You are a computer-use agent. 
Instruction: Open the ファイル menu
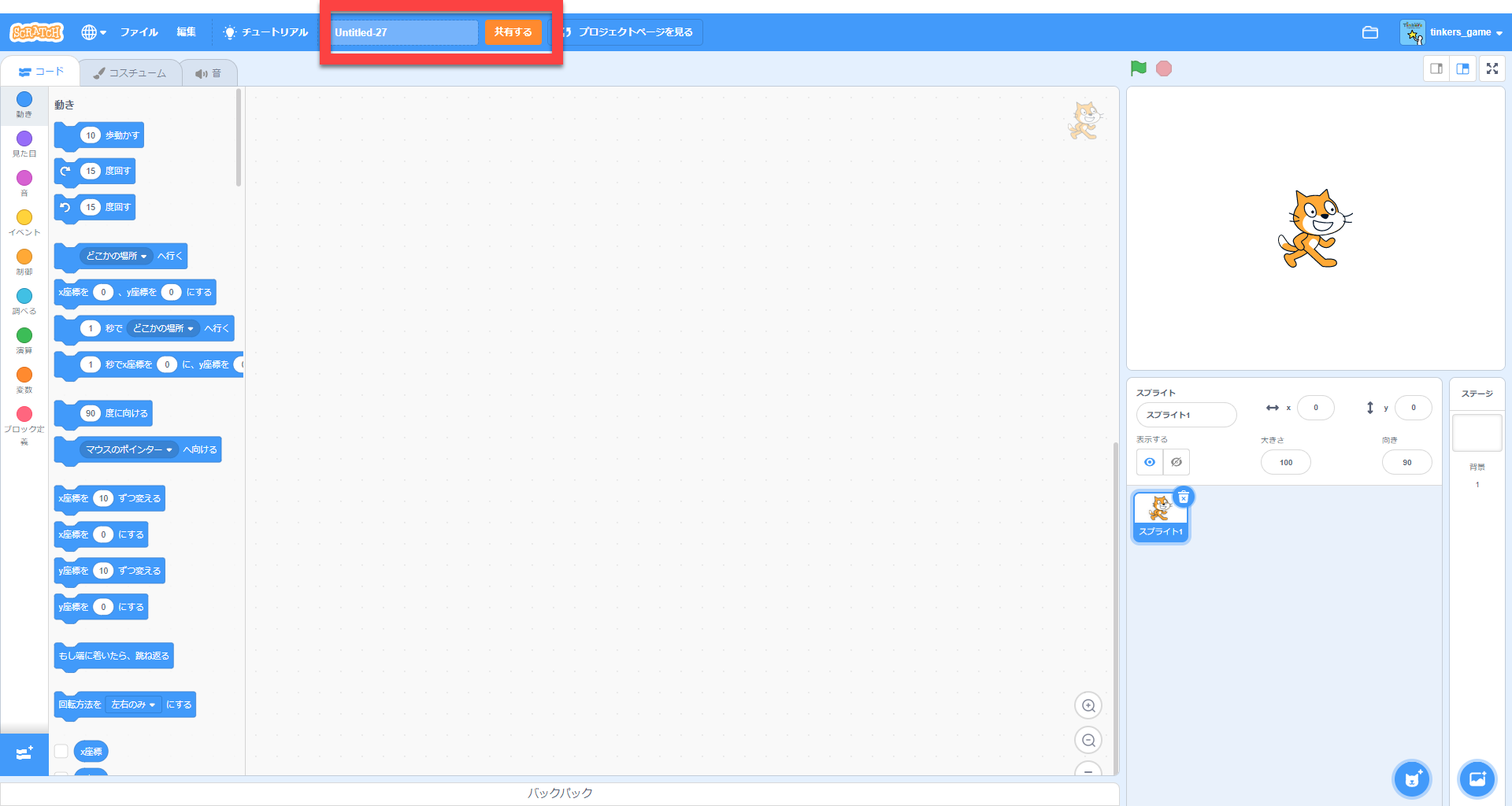click(139, 32)
